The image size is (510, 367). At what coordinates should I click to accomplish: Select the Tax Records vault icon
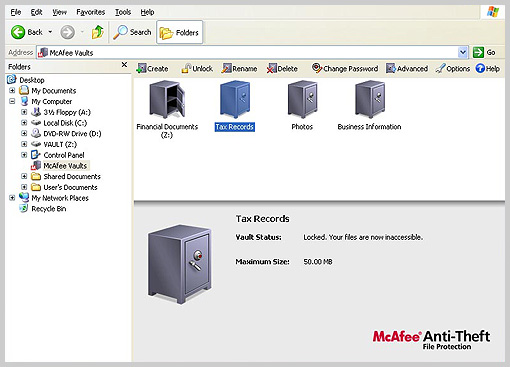pos(235,99)
